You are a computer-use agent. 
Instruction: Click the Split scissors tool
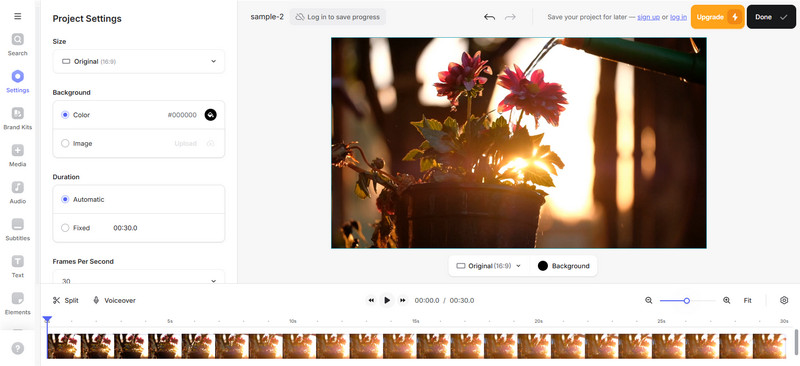click(x=66, y=300)
